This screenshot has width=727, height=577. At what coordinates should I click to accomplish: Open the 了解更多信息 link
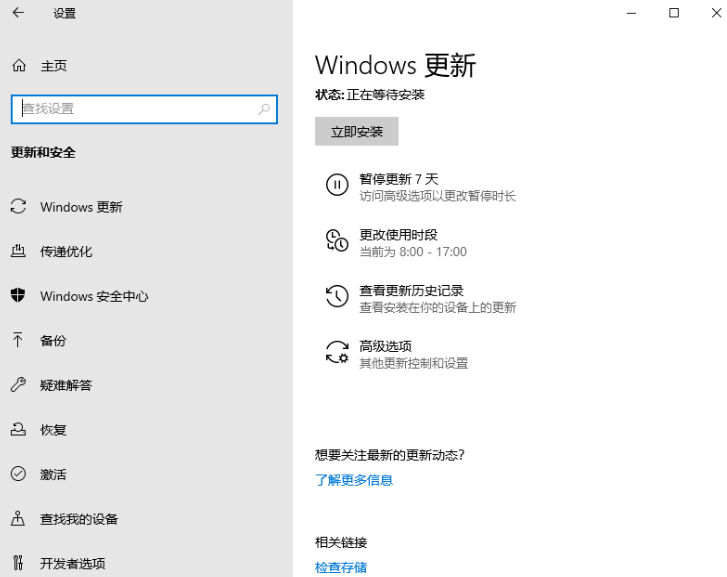(x=354, y=480)
